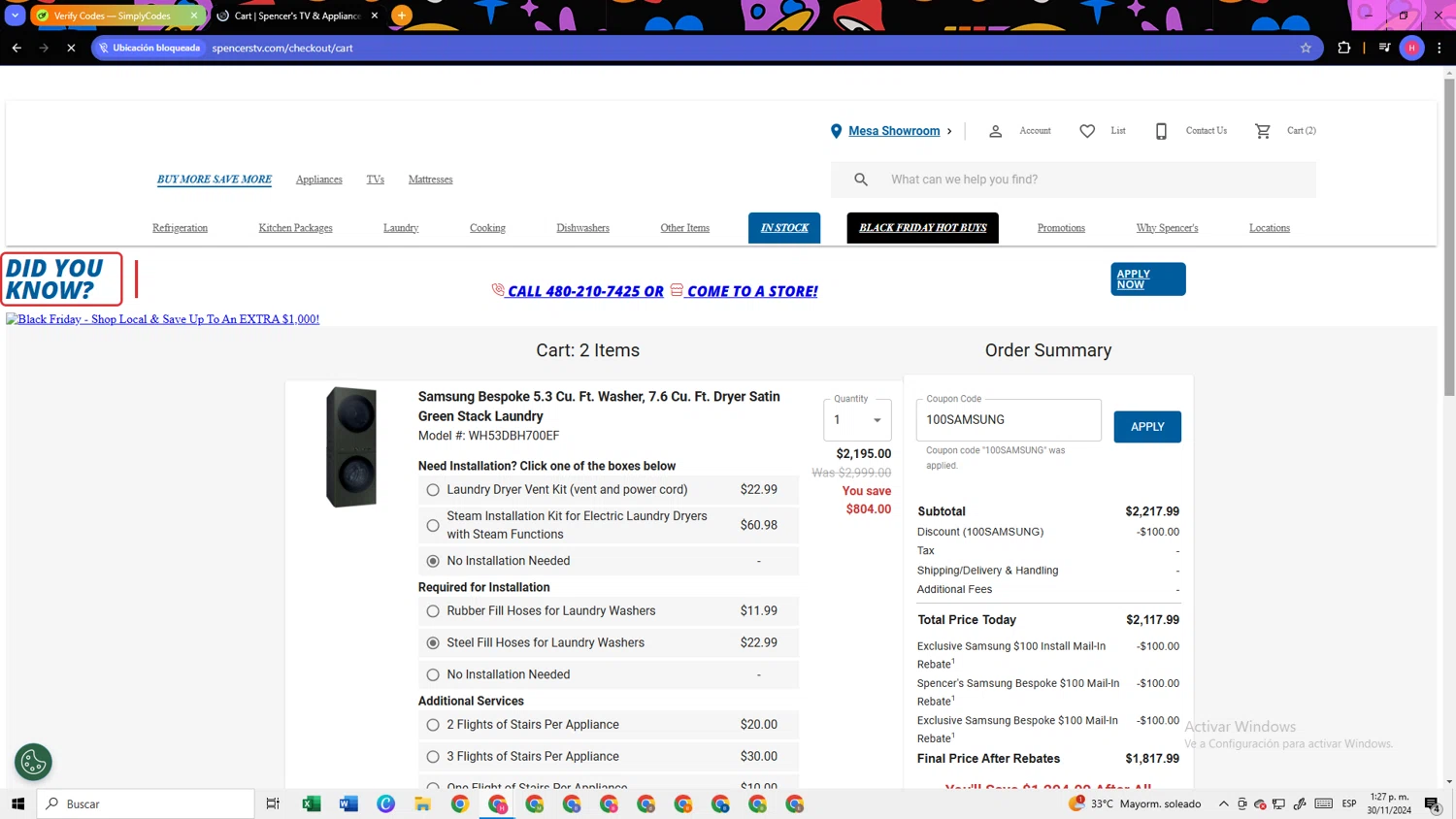Open File Explorer from the taskbar

[x=422, y=803]
